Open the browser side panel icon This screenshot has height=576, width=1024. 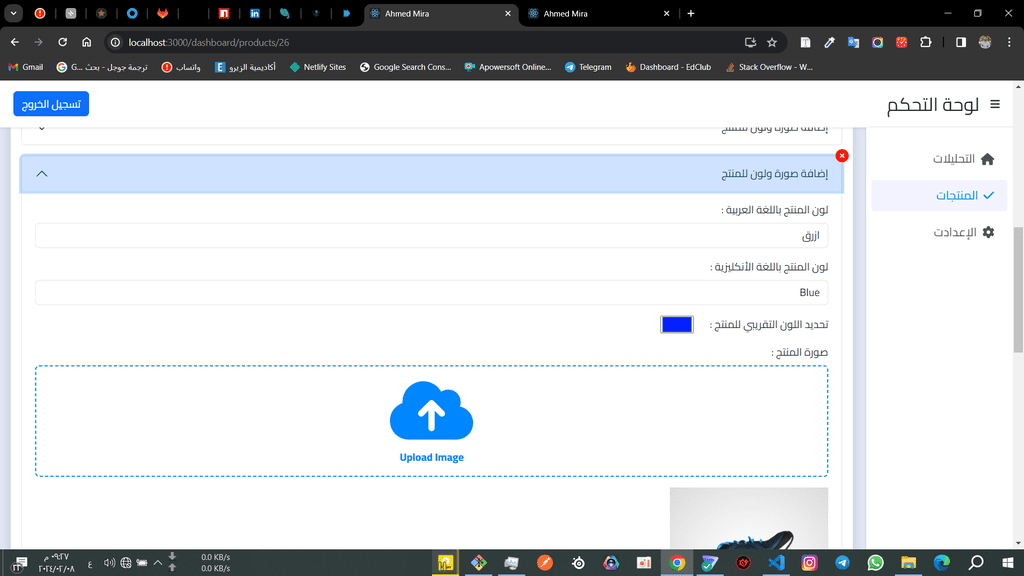(x=961, y=42)
